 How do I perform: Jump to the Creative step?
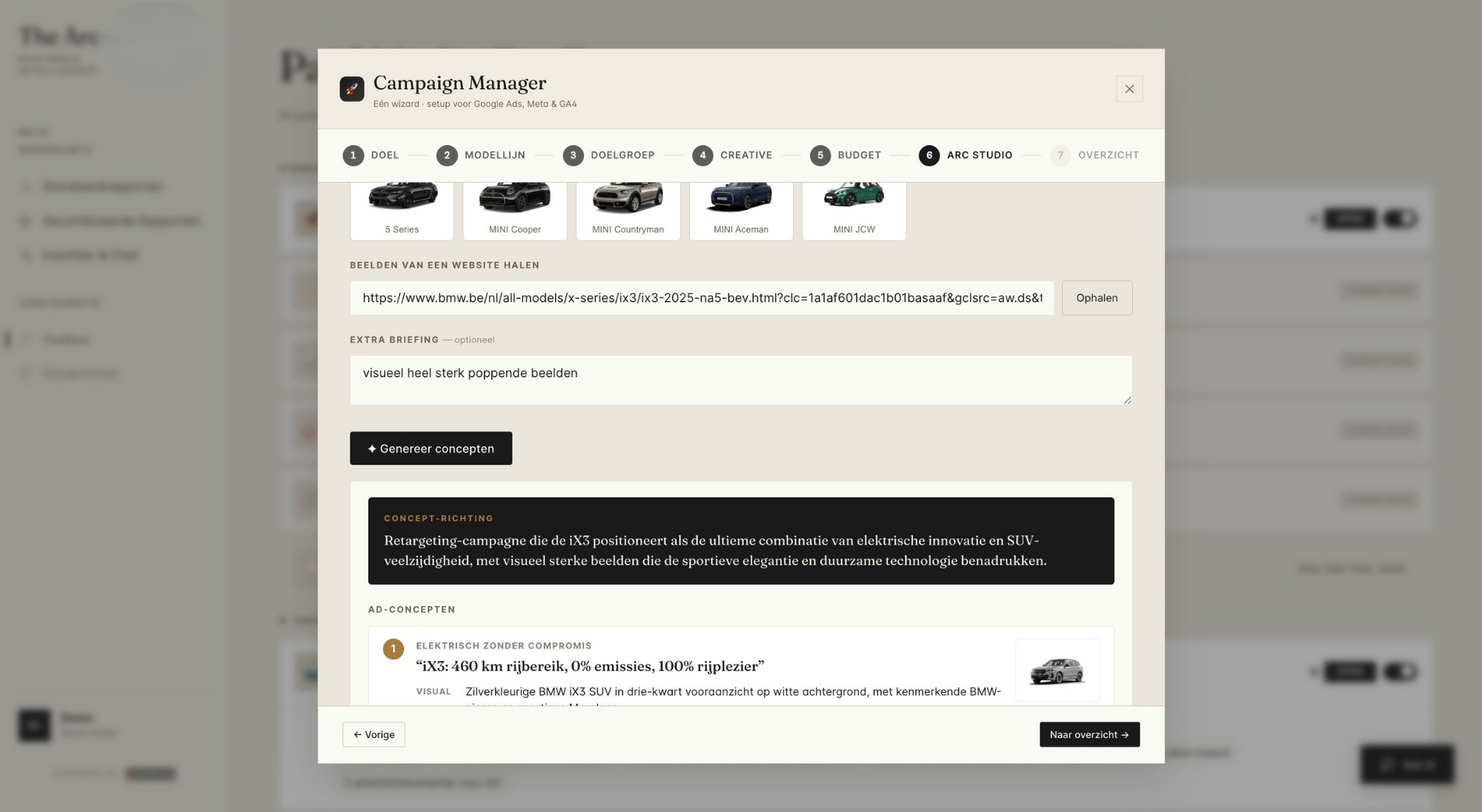tap(733, 155)
